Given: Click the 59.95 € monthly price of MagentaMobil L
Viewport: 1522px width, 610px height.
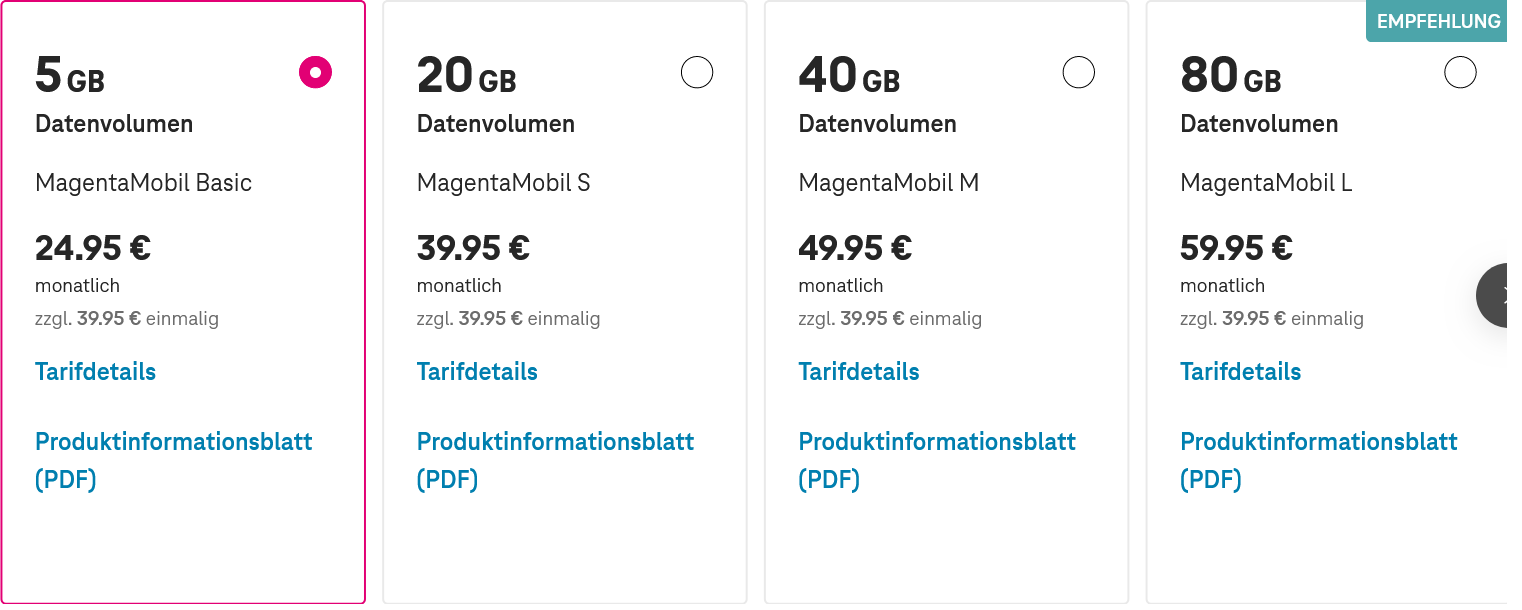Looking at the screenshot, I should tap(1237, 247).
